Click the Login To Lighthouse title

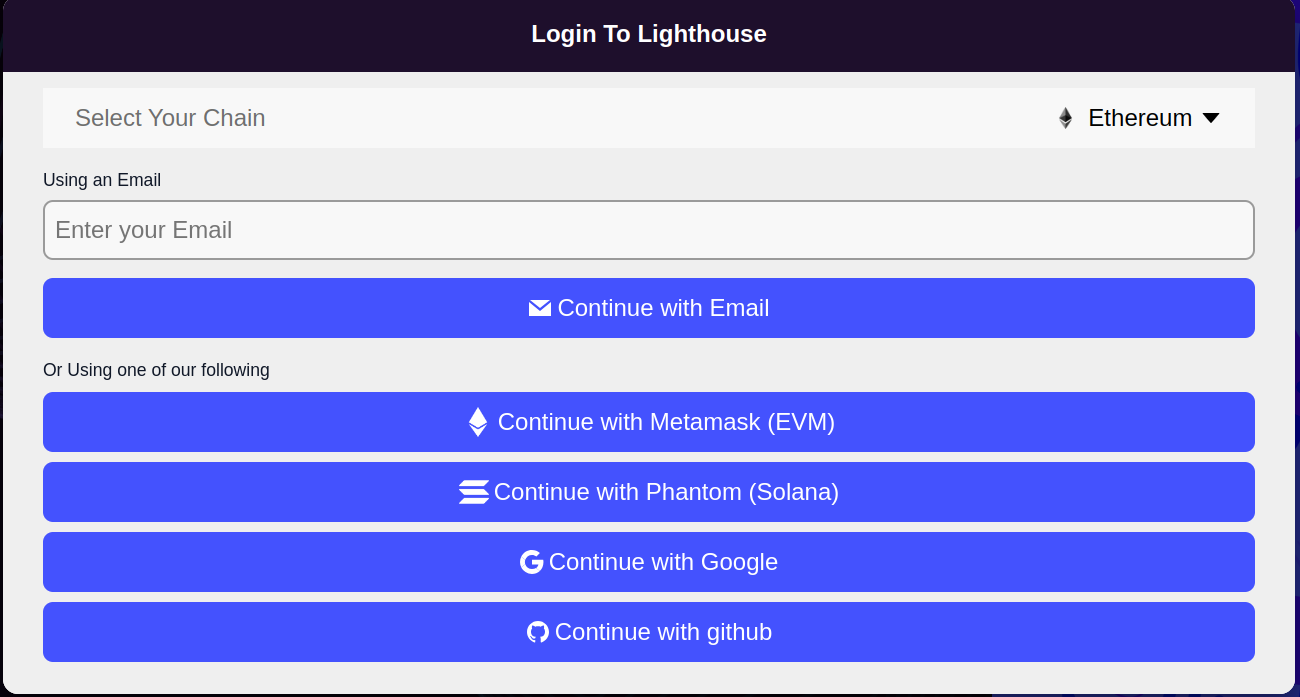(x=648, y=34)
